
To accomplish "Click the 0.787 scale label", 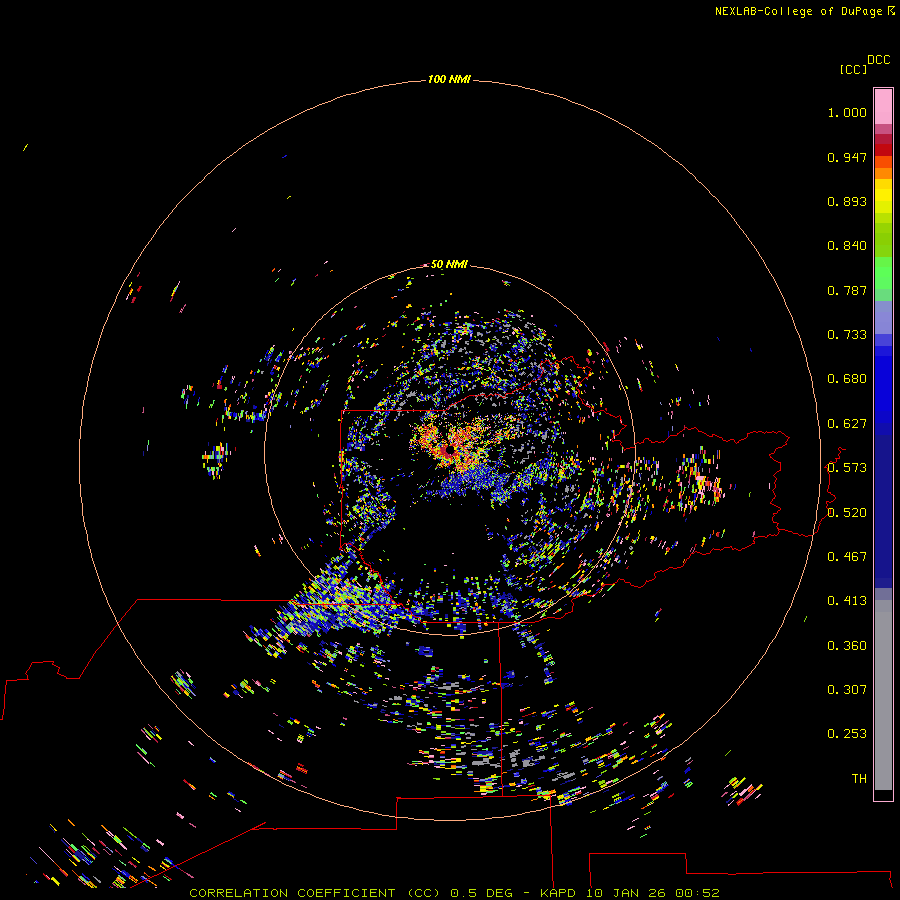I will click(x=847, y=290).
